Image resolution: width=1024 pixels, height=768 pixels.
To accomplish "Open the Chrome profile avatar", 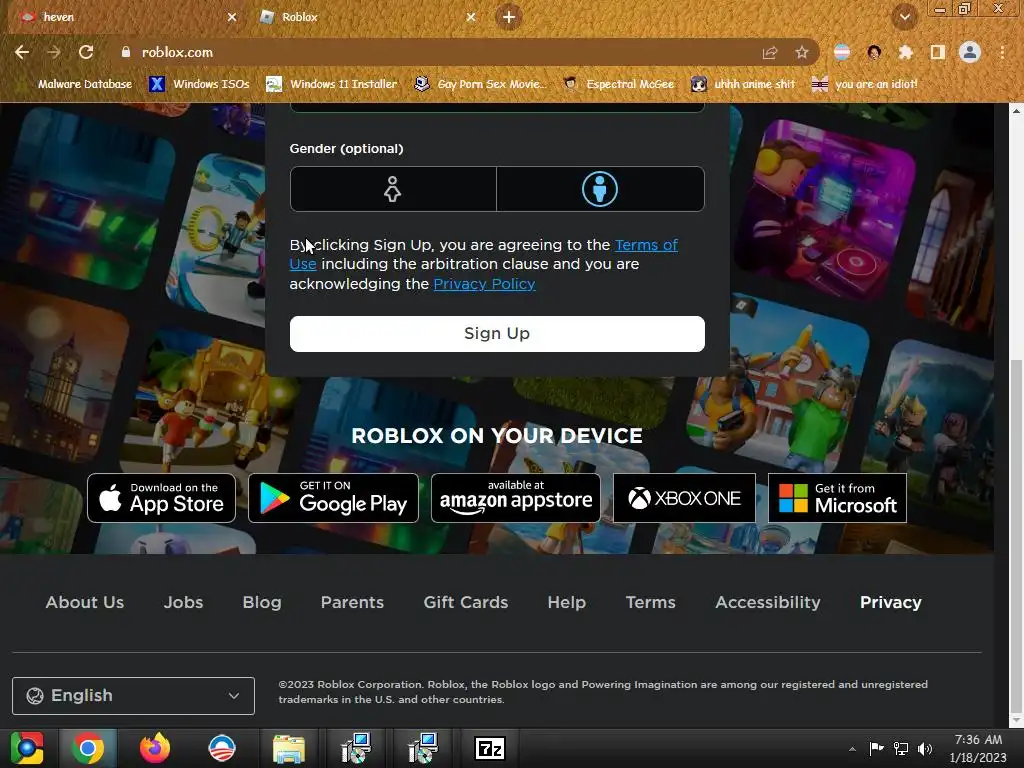I will tap(970, 52).
